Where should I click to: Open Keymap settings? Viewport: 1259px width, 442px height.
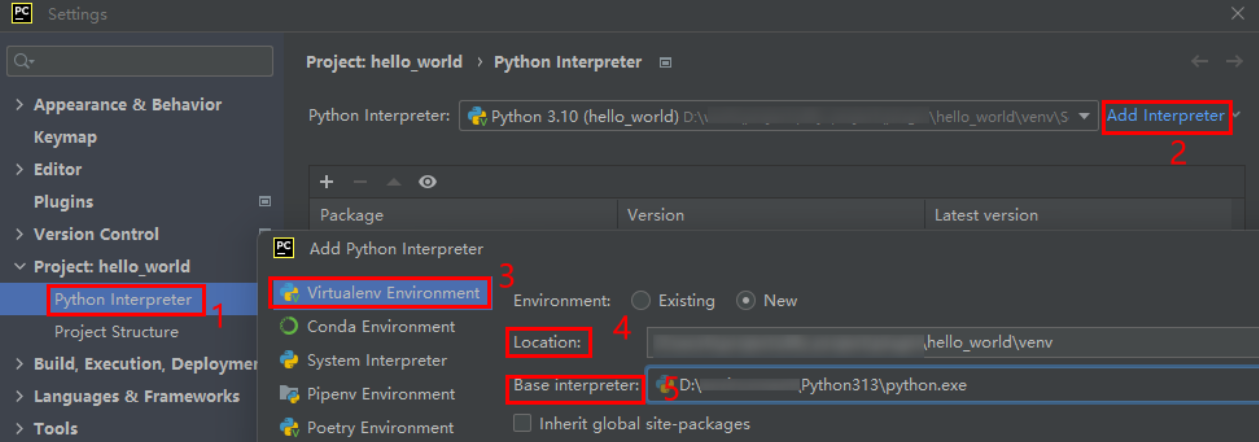pyautogui.click(x=65, y=137)
